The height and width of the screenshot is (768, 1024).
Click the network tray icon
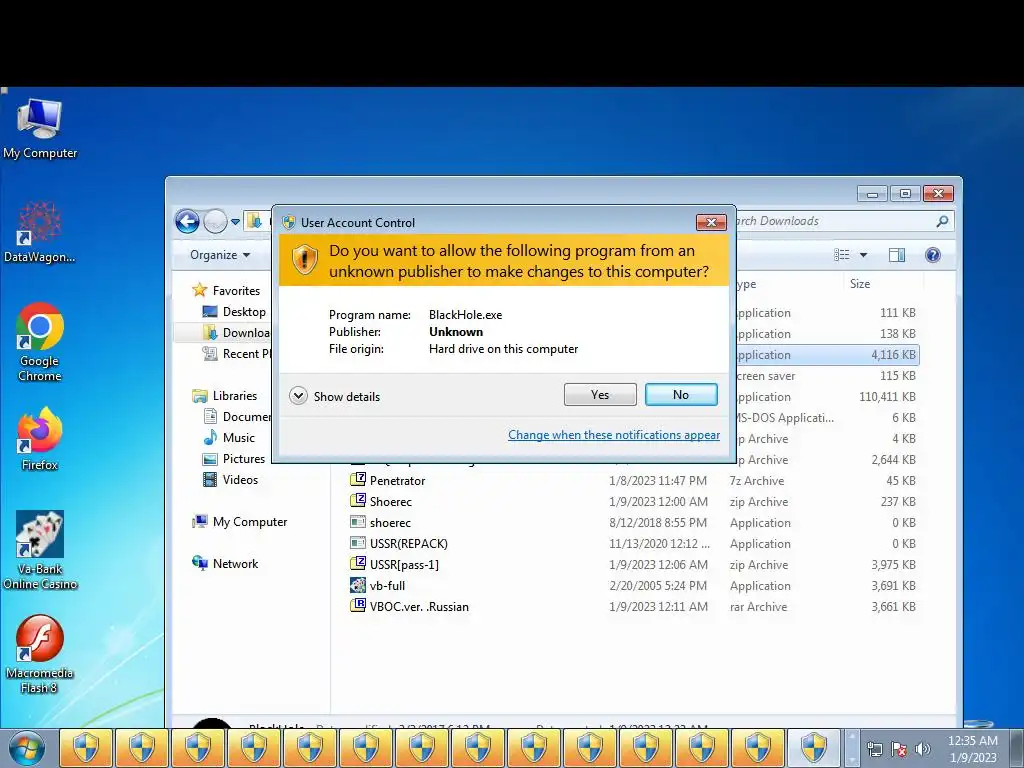(x=874, y=750)
